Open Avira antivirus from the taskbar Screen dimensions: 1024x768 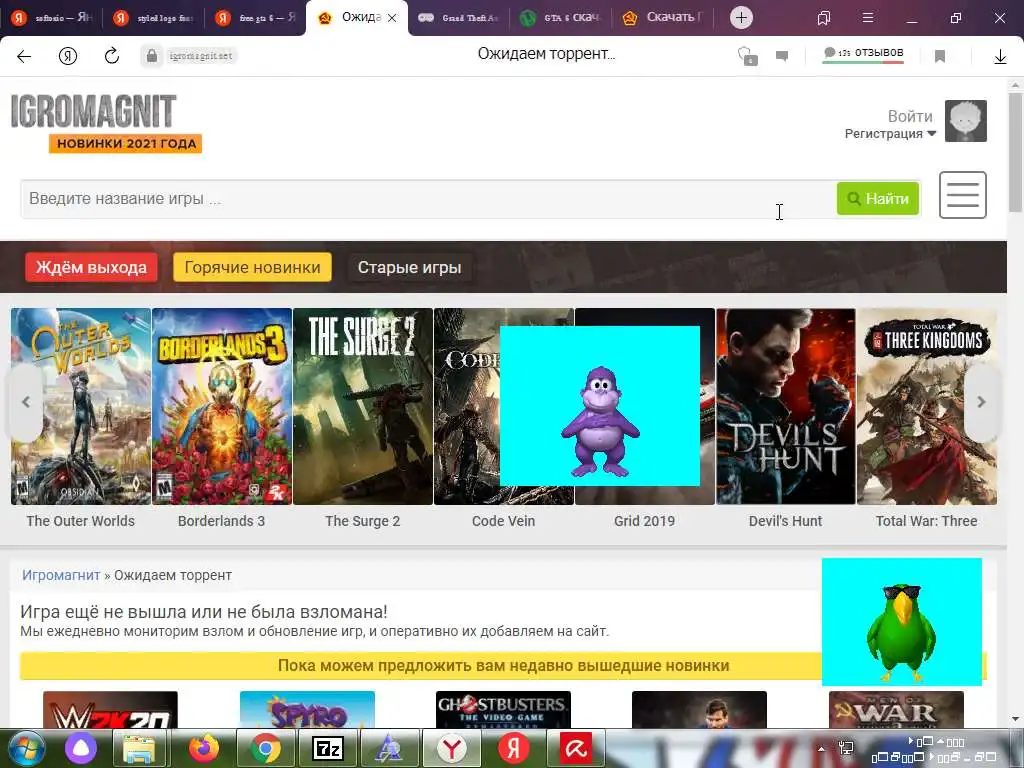(x=575, y=748)
